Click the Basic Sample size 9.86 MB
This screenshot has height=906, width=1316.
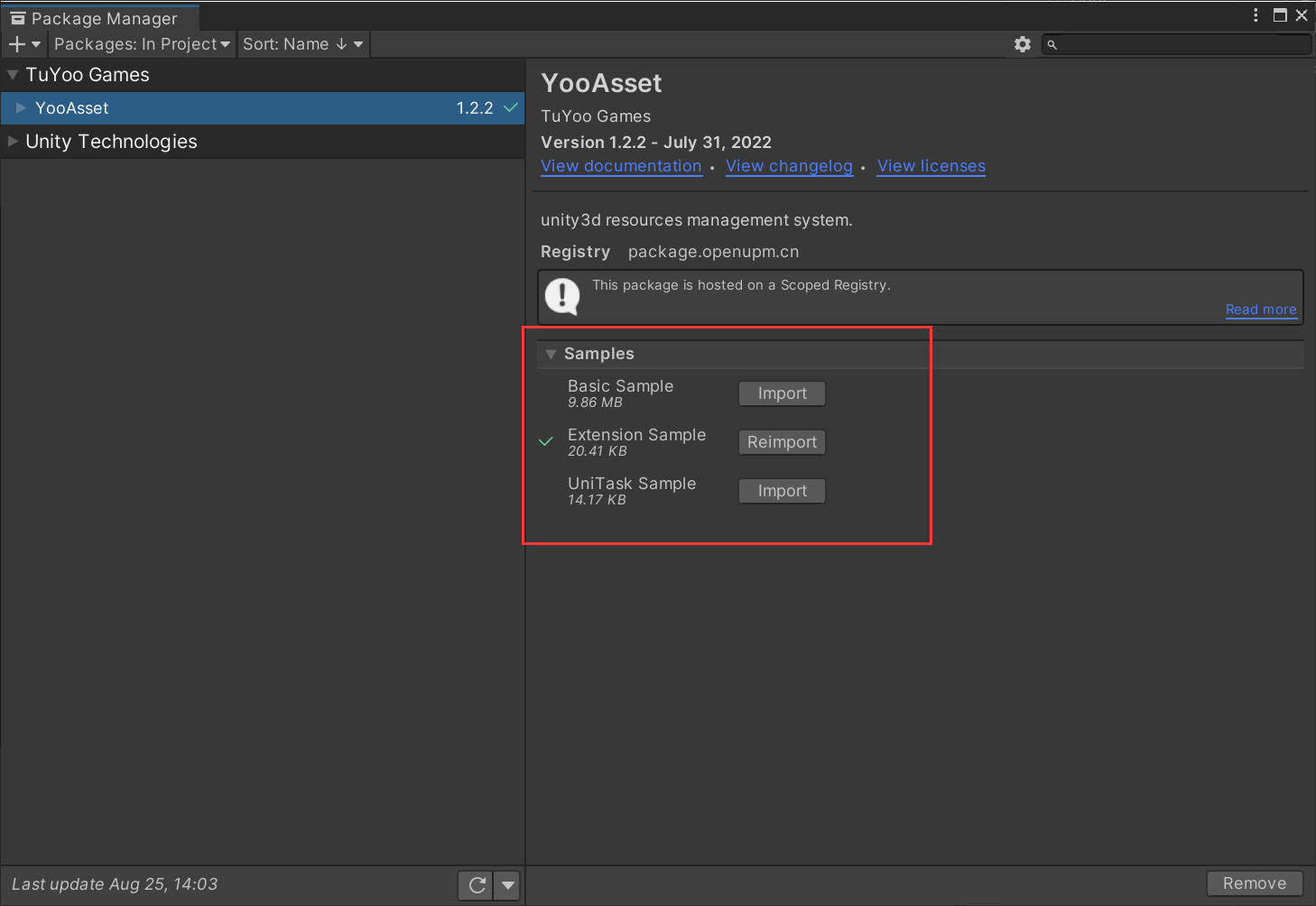click(x=595, y=402)
